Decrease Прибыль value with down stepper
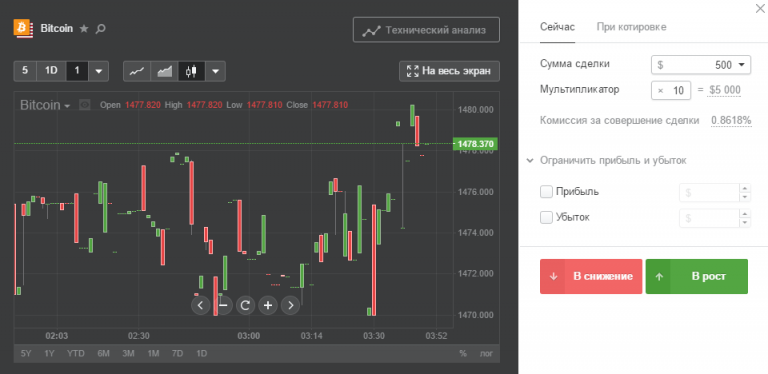 (744, 197)
